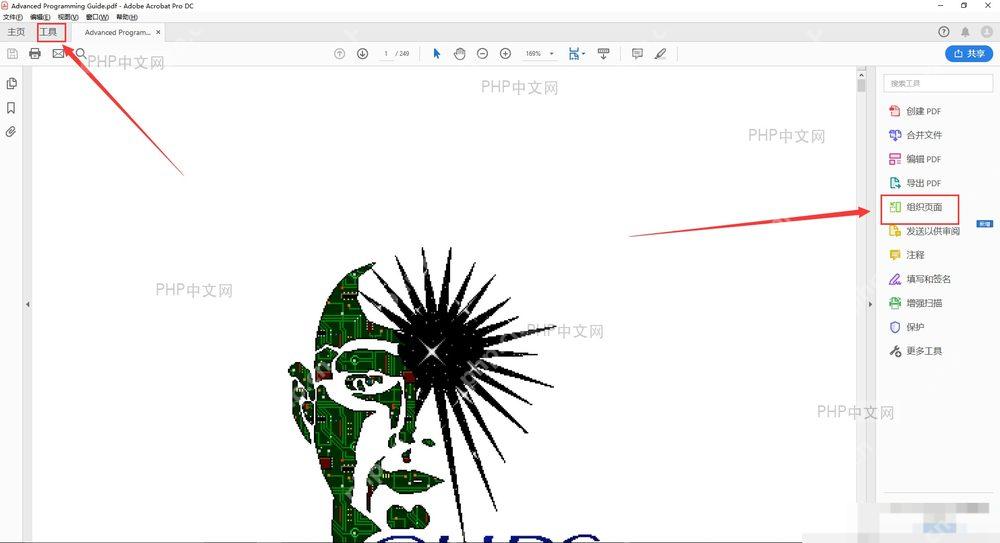Collapse left navigation pane arrow
Screen dimensions: 1000x543
27,304
